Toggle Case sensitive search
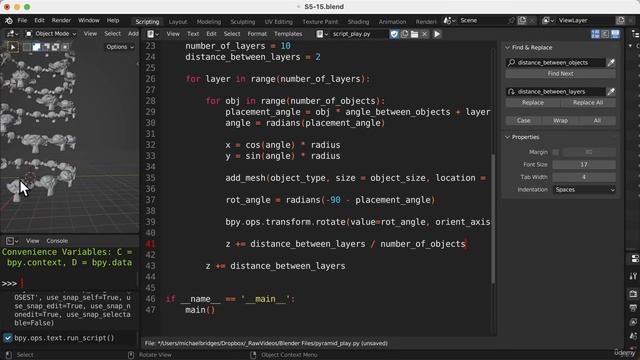Viewport: 640px width, 360px height. coord(523,120)
